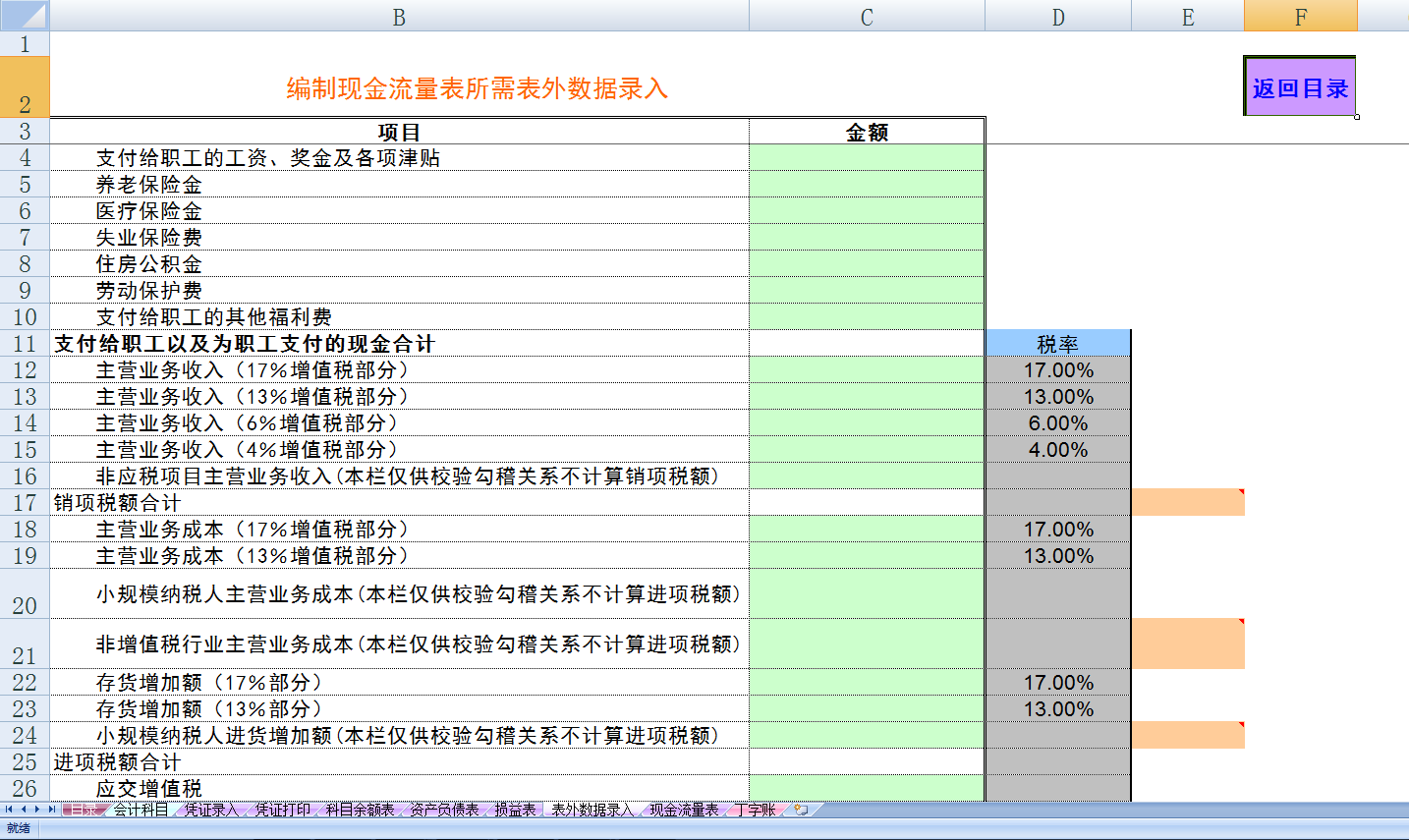Click the 4.00% tax rate cell
Viewport: 1409px width, 840px height.
point(1058,450)
